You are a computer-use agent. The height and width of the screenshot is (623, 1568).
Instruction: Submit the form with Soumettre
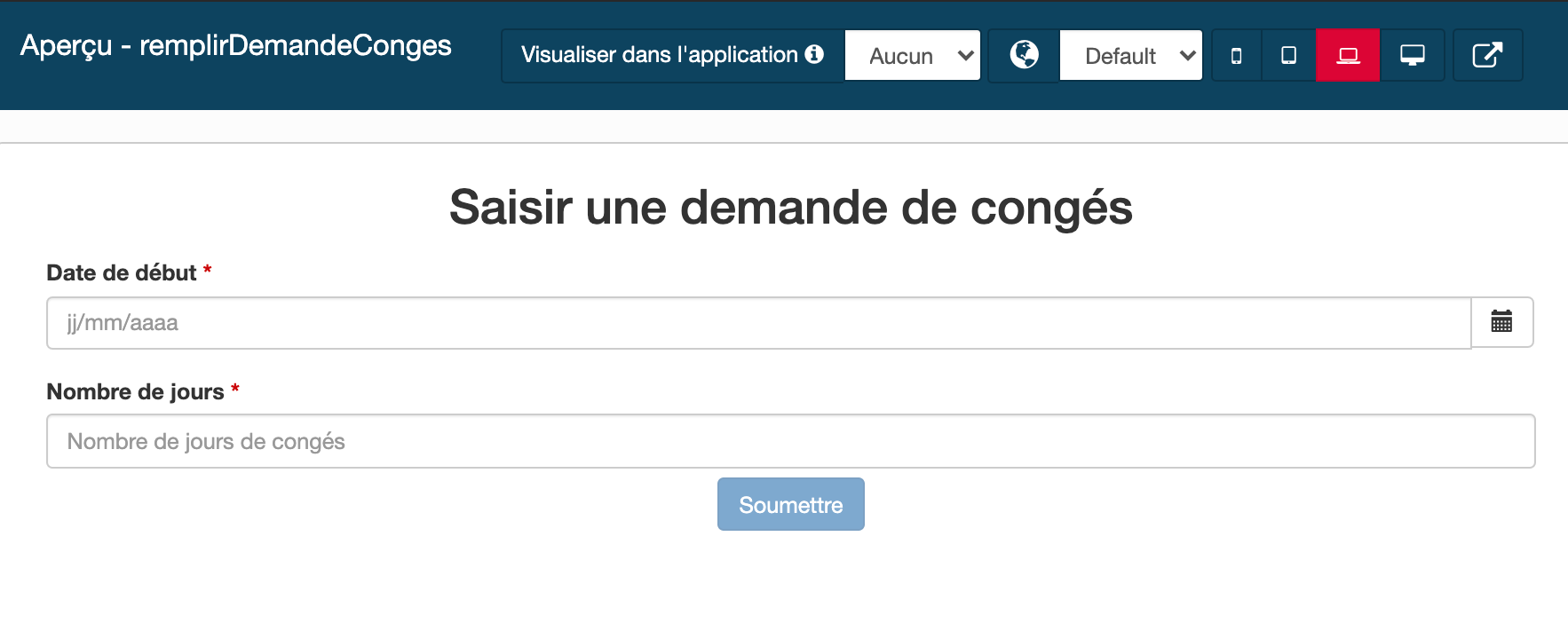click(x=791, y=504)
